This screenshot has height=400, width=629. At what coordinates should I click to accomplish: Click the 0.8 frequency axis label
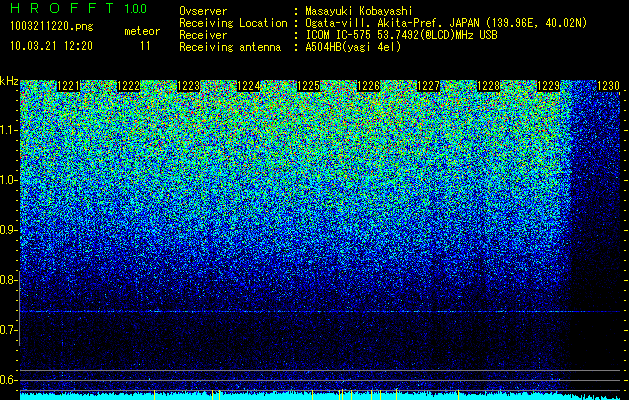click(8, 280)
